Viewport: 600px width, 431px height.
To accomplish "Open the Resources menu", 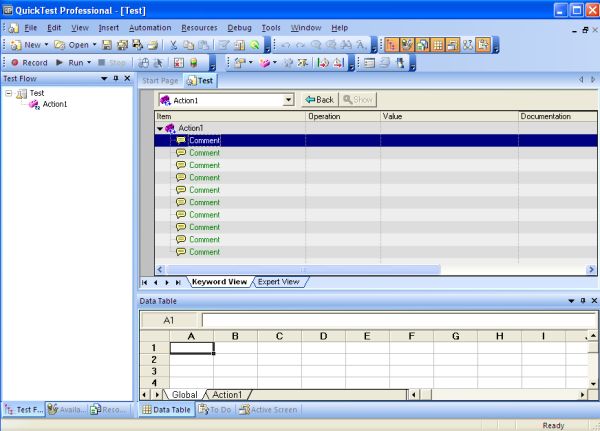I will point(199,28).
